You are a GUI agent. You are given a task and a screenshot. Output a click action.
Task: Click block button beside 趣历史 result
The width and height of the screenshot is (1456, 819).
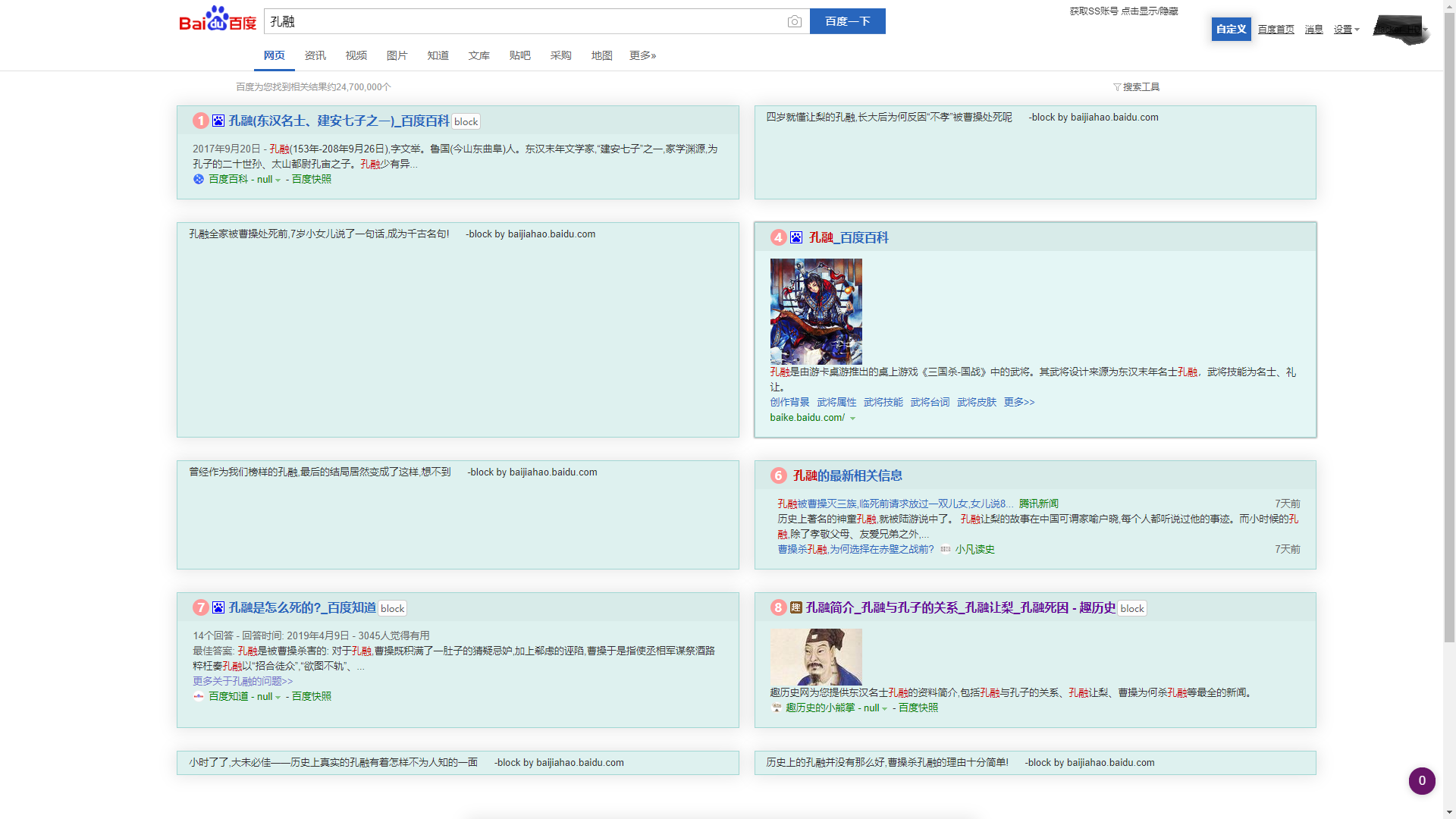pos(1132,608)
